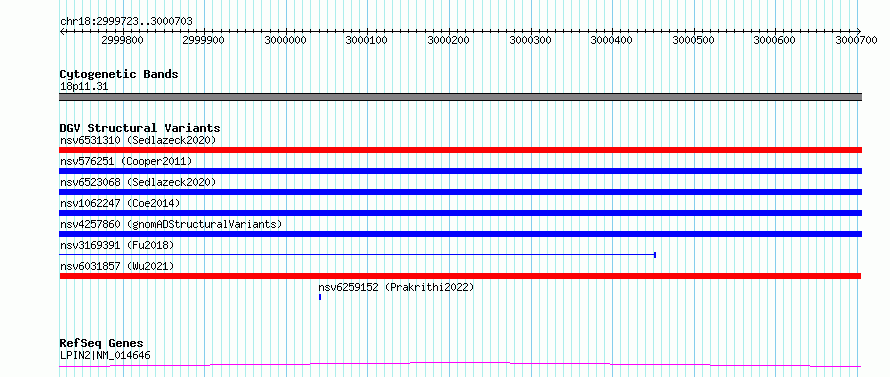Open the Cytogenetic Bands track title
This screenshot has height=377, width=890.
119,74
